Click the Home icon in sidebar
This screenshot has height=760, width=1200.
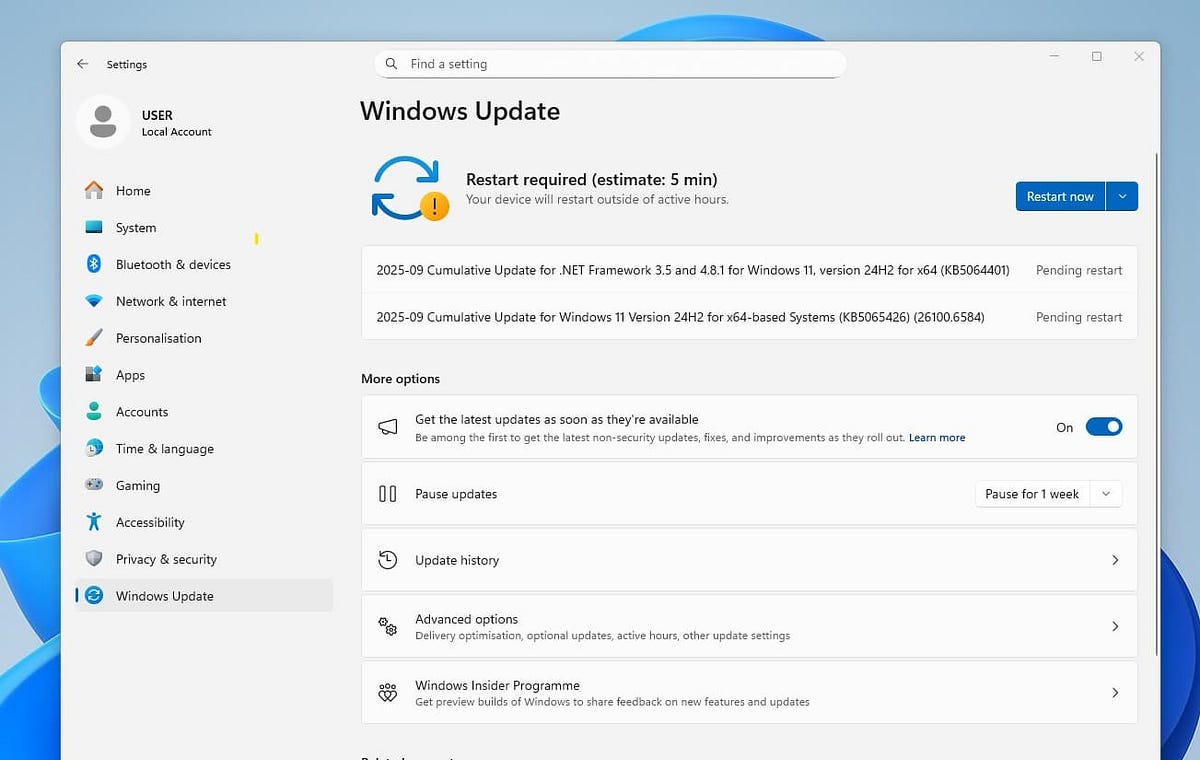click(94, 190)
